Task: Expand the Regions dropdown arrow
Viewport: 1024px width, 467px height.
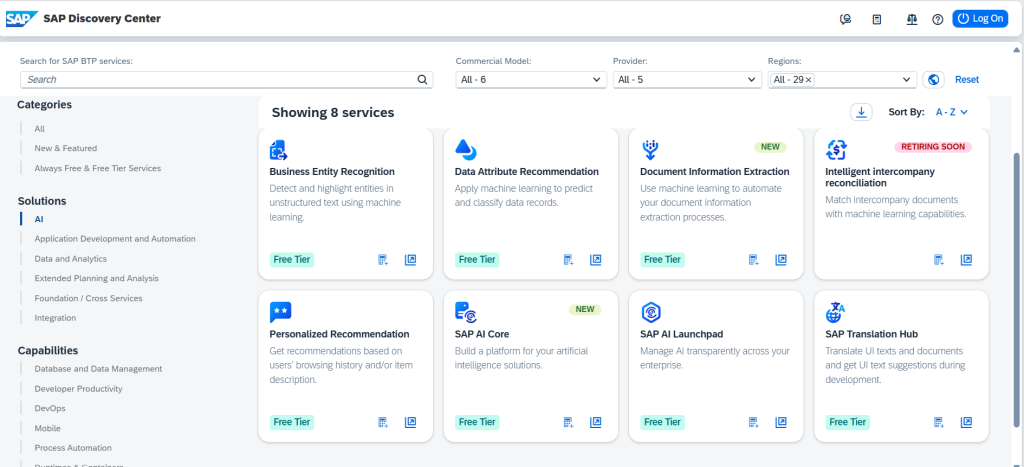Action: click(908, 79)
